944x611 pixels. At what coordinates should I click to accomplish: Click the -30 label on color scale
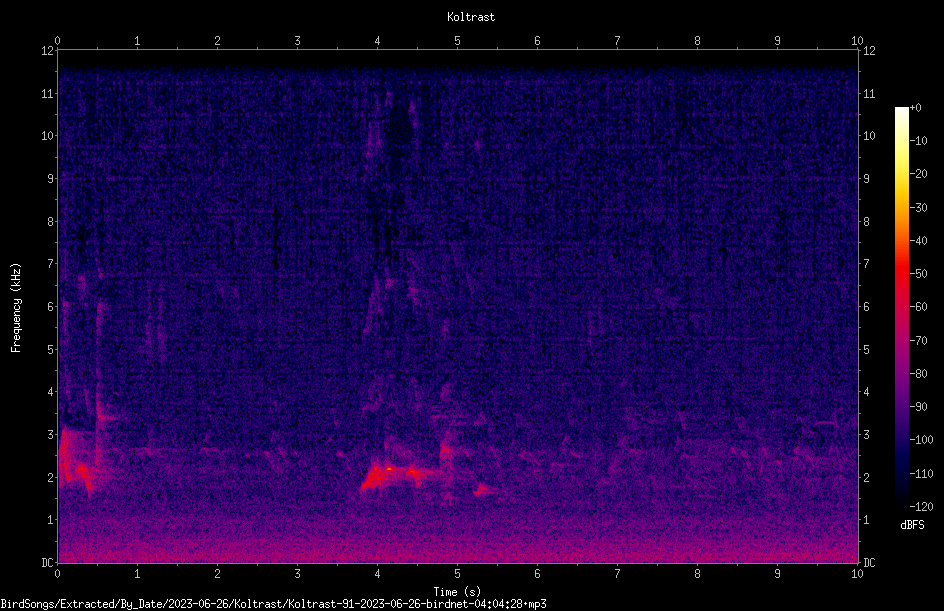pyautogui.click(x=918, y=208)
